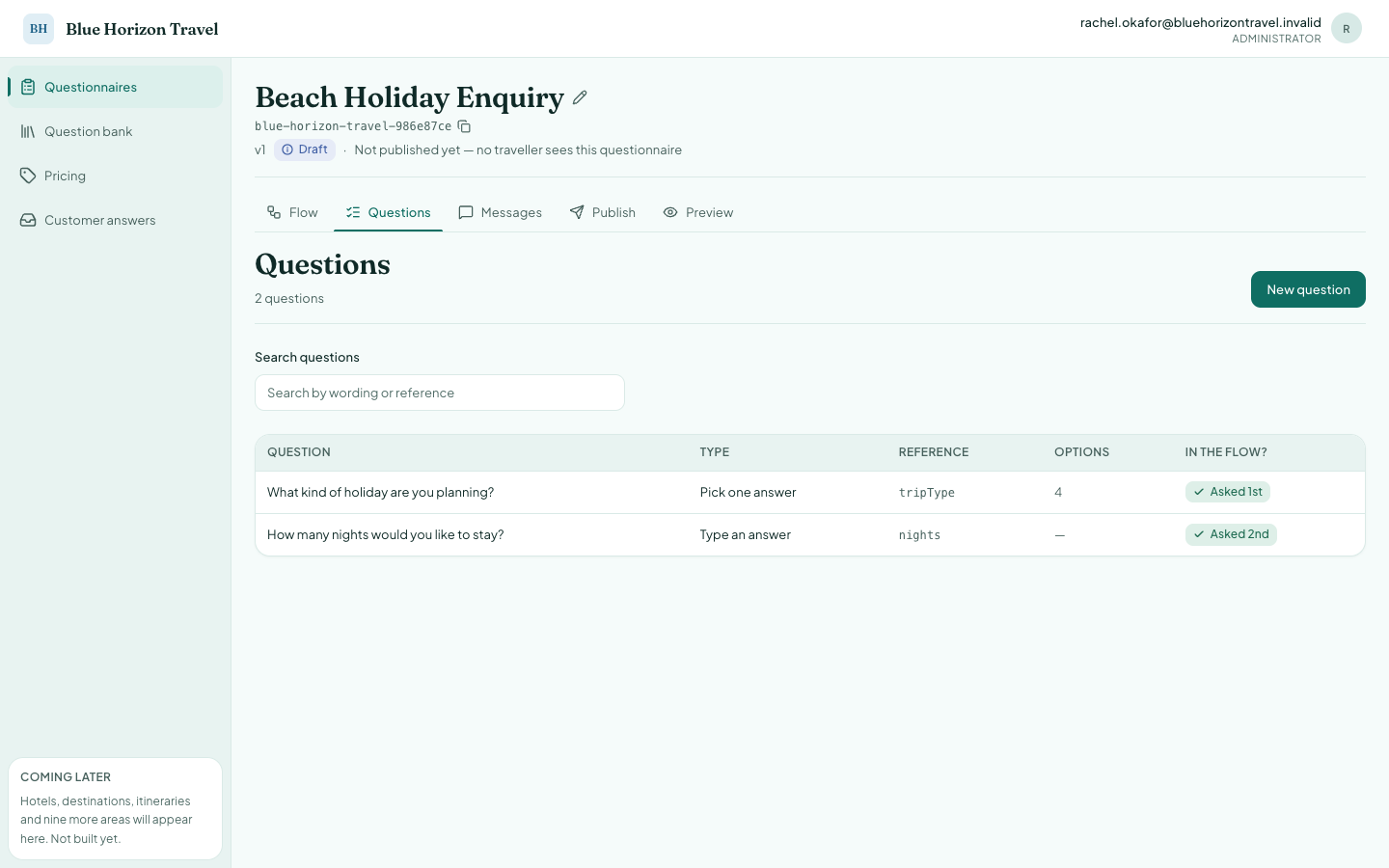
Task: Open the Messages tab
Action: coord(500,212)
